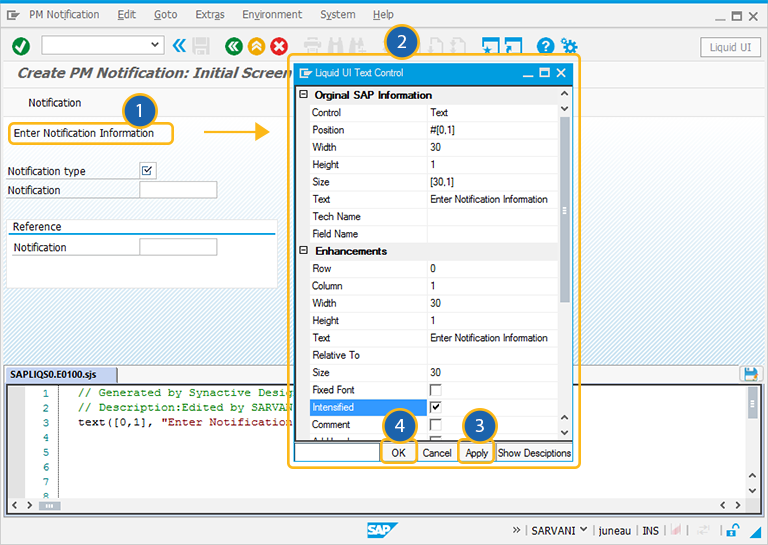Click the blue triangle corner icon in status bar
The image size is (768, 545).
[756, 532]
